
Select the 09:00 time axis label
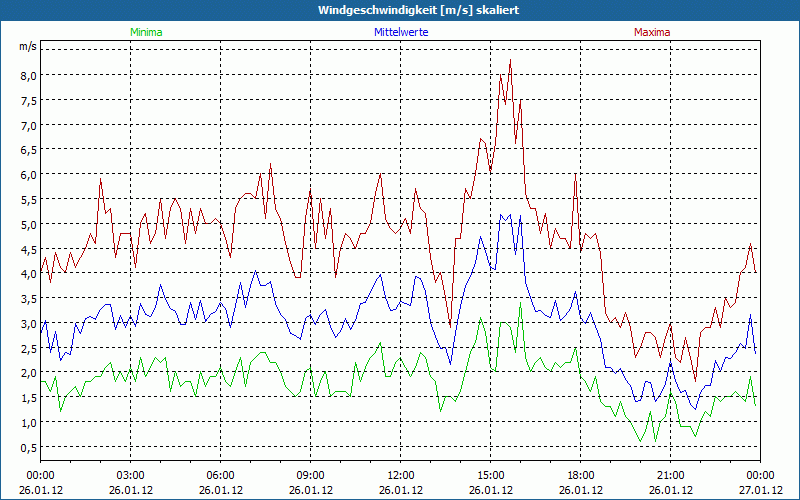[311, 475]
